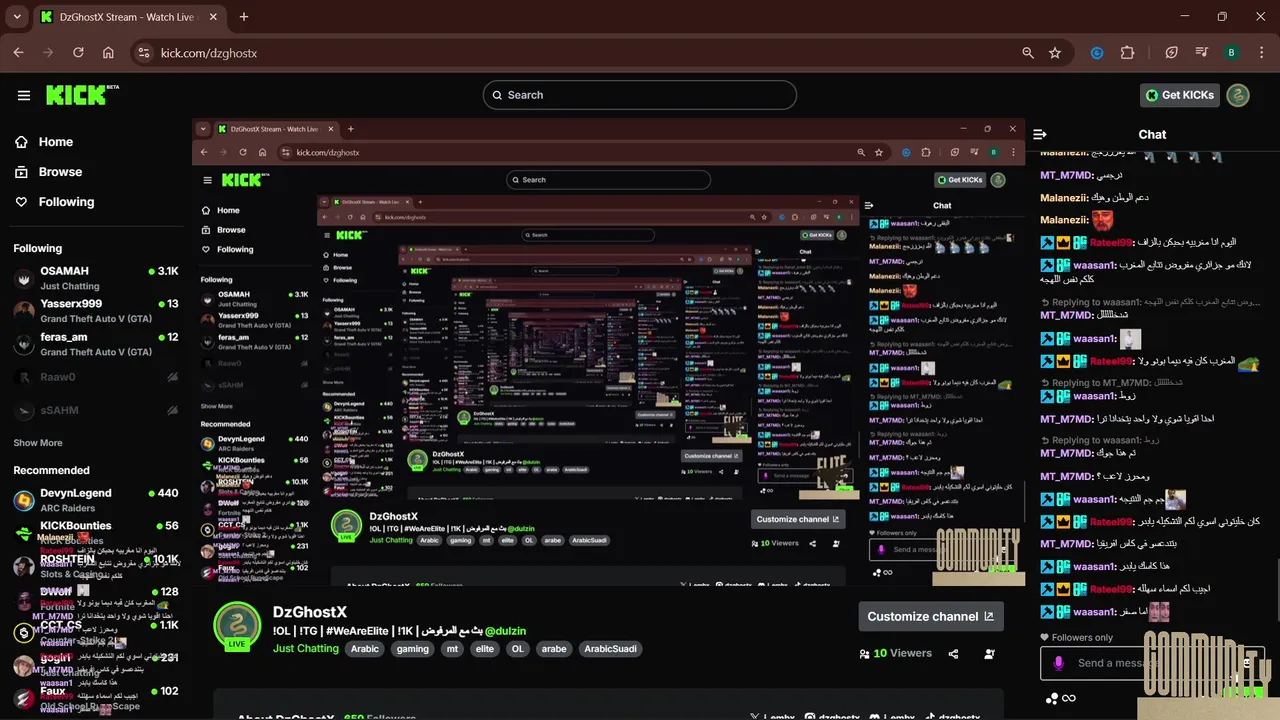Open Chrome's media controls music-note icon
1280x720 pixels.
(1202, 53)
